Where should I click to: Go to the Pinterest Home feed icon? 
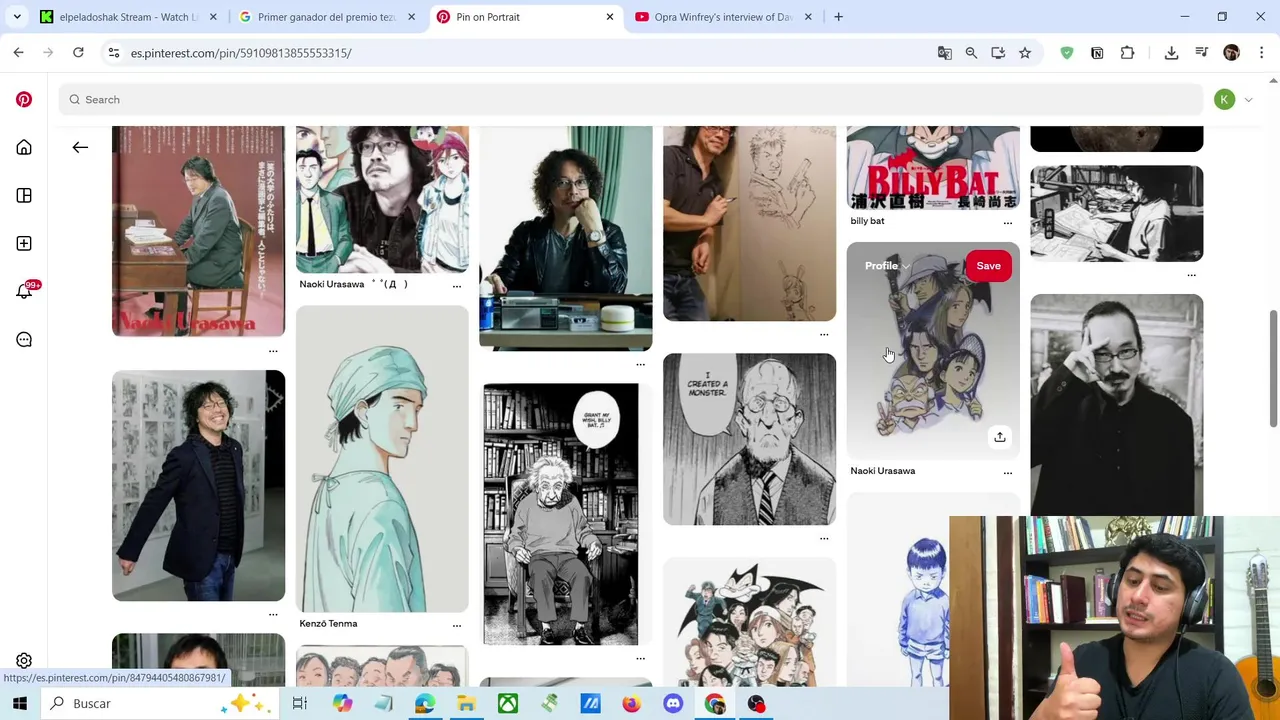pyautogui.click(x=24, y=148)
